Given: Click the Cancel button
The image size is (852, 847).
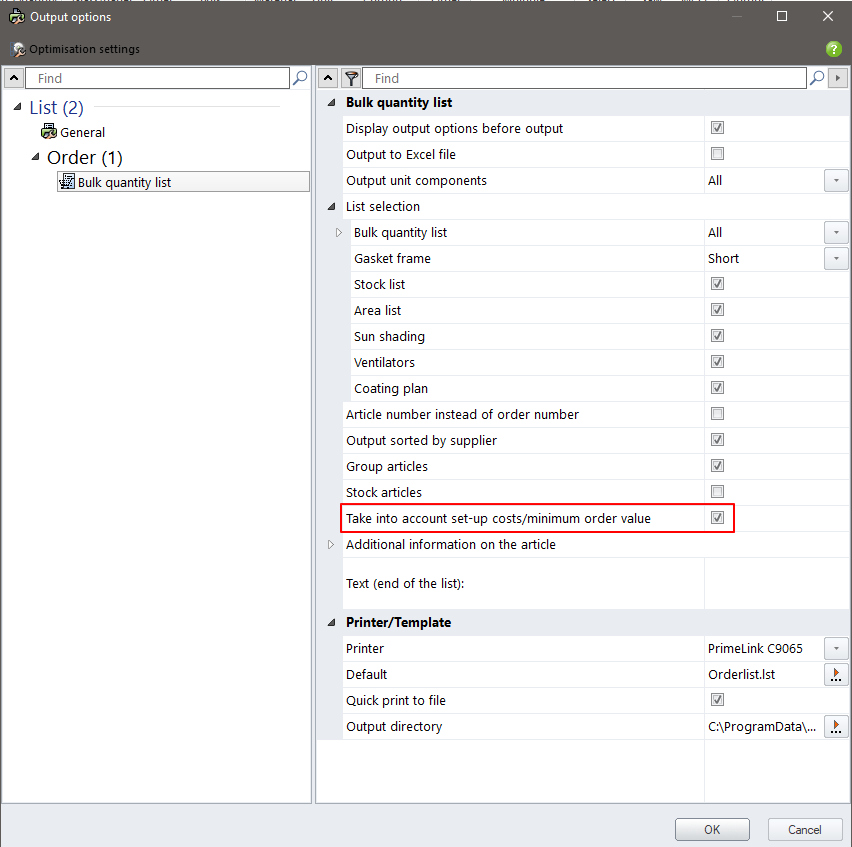Looking at the screenshot, I should pyautogui.click(x=804, y=830).
